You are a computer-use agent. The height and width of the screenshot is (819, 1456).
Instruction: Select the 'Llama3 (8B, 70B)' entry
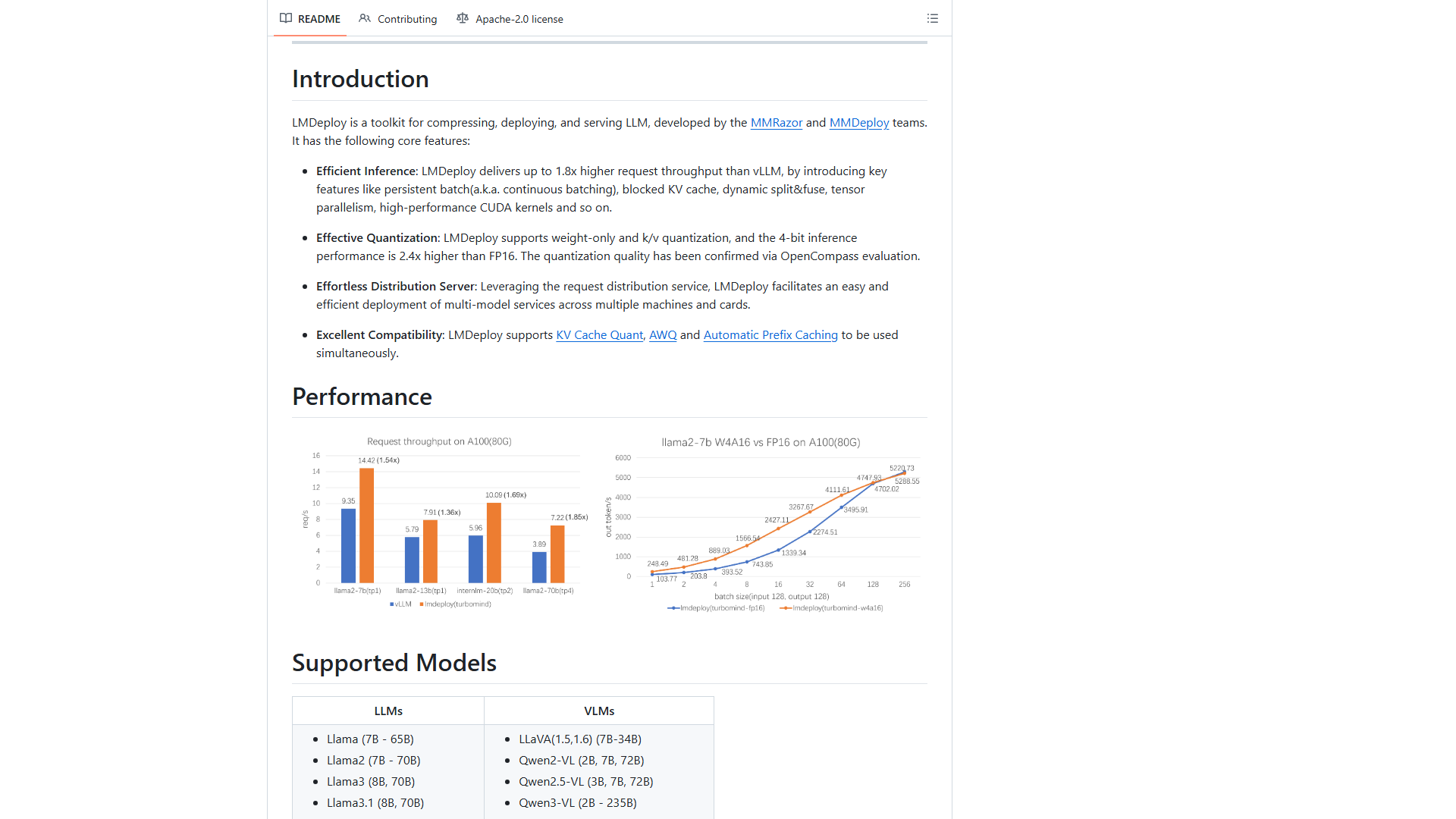click(371, 782)
